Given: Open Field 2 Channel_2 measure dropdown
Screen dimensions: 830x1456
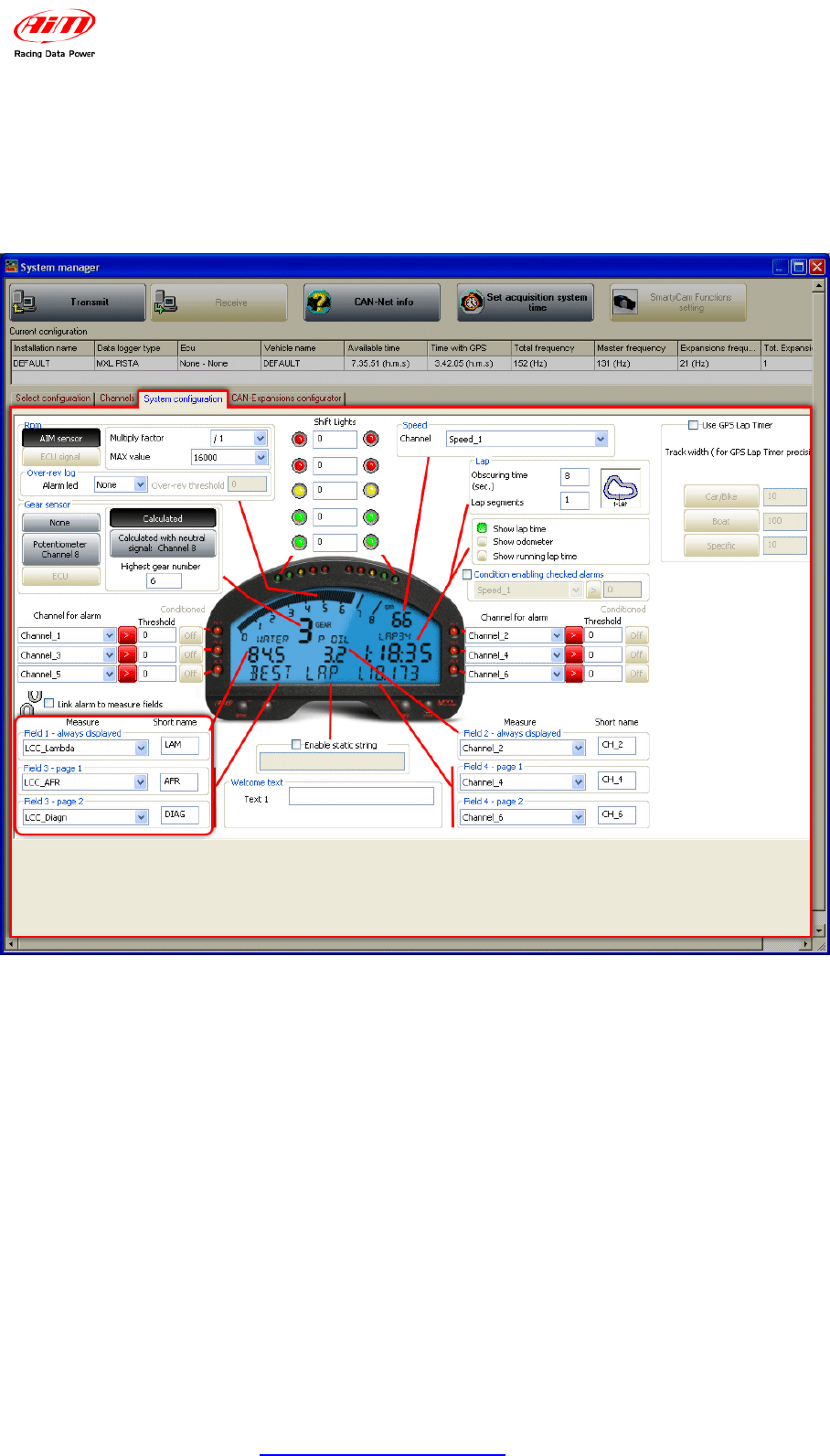Looking at the screenshot, I should coord(579,749).
